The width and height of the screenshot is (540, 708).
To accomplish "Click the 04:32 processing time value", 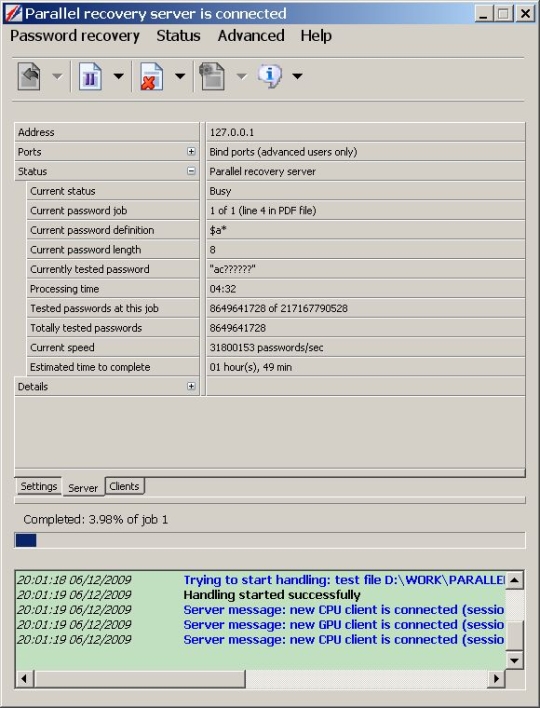I will [x=223, y=289].
